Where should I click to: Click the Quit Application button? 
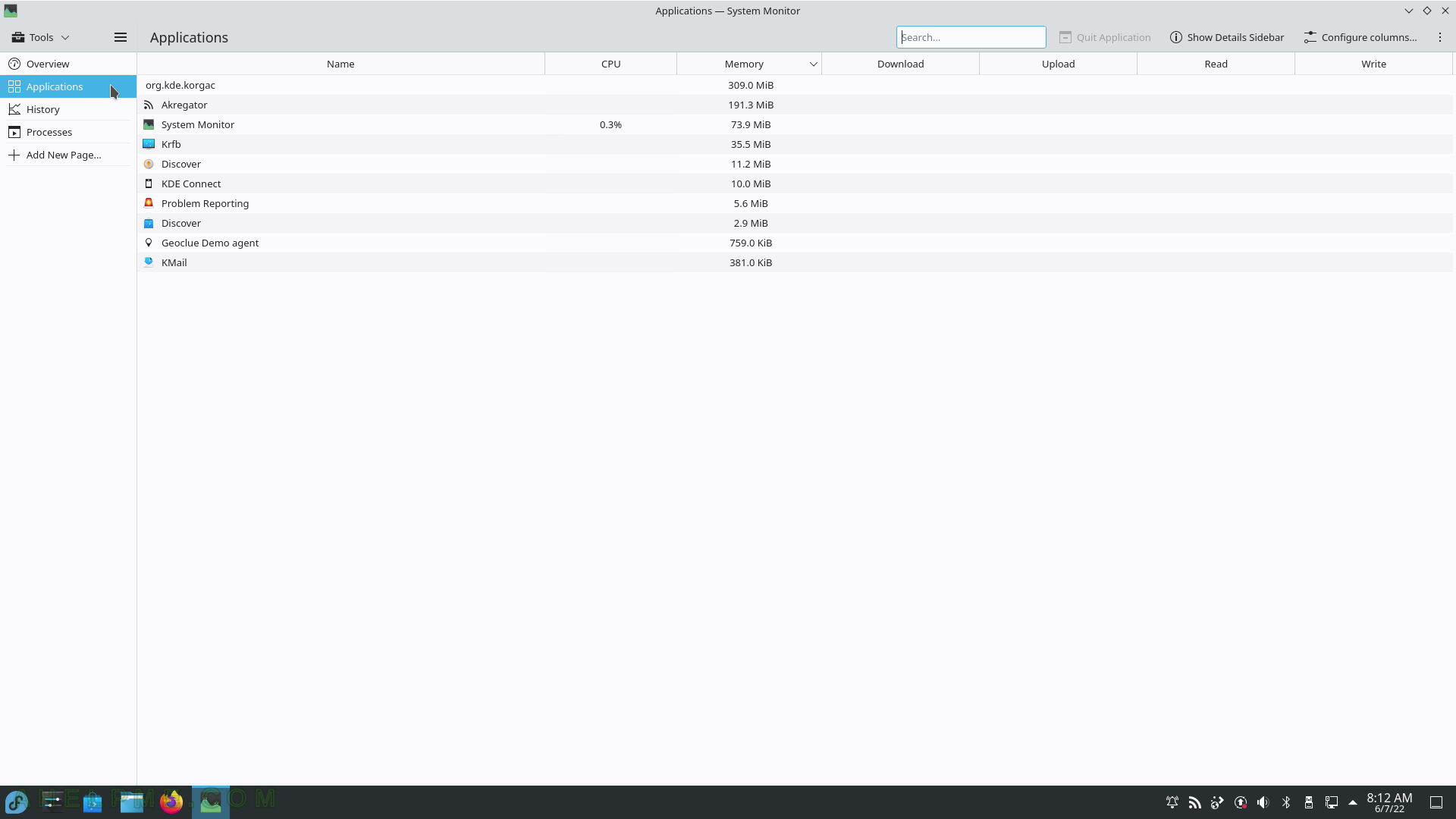(x=1105, y=37)
